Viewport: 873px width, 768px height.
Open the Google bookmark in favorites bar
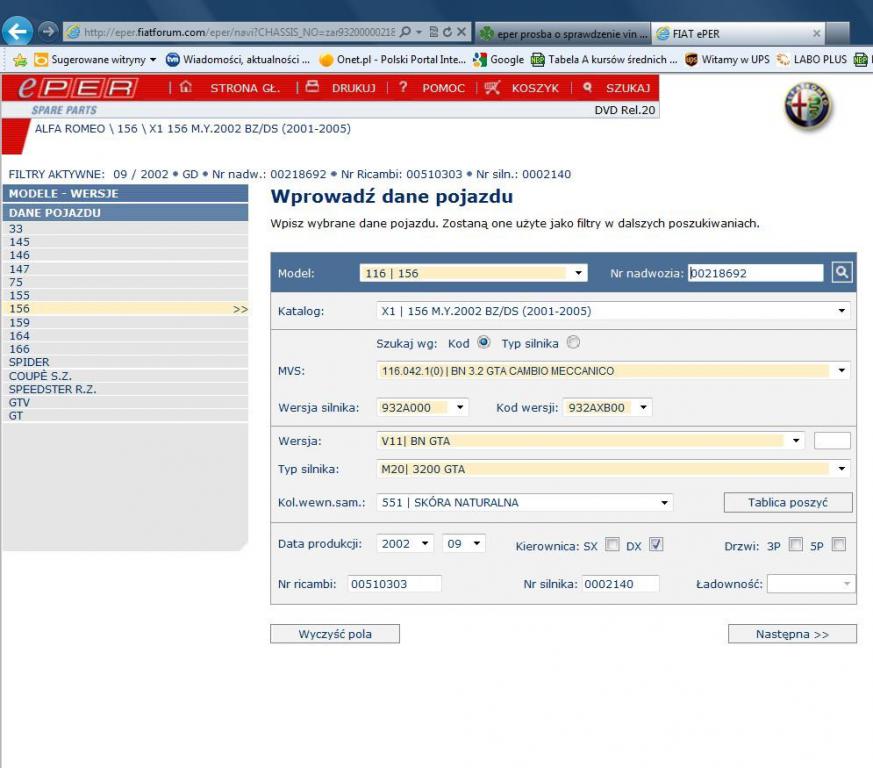(x=499, y=60)
